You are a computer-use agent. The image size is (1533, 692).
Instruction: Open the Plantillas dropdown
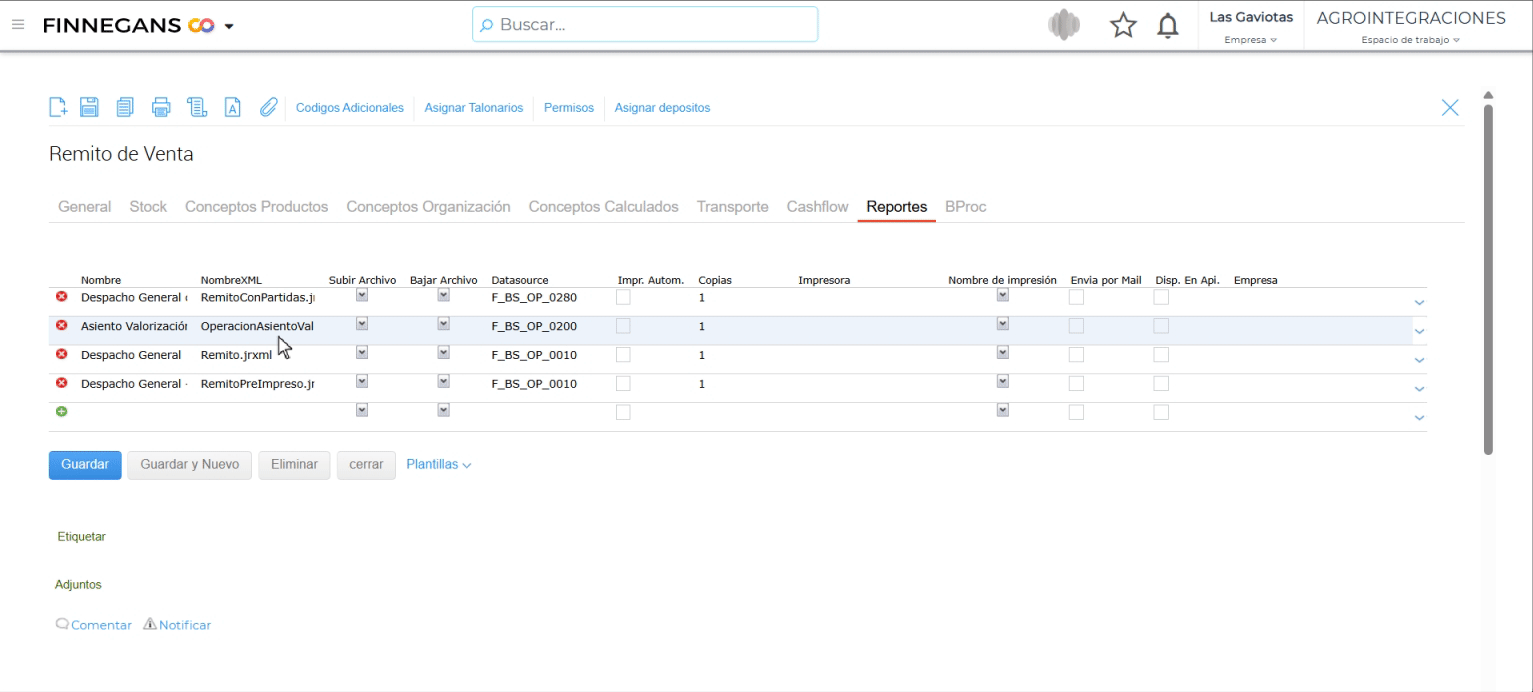[x=438, y=465]
